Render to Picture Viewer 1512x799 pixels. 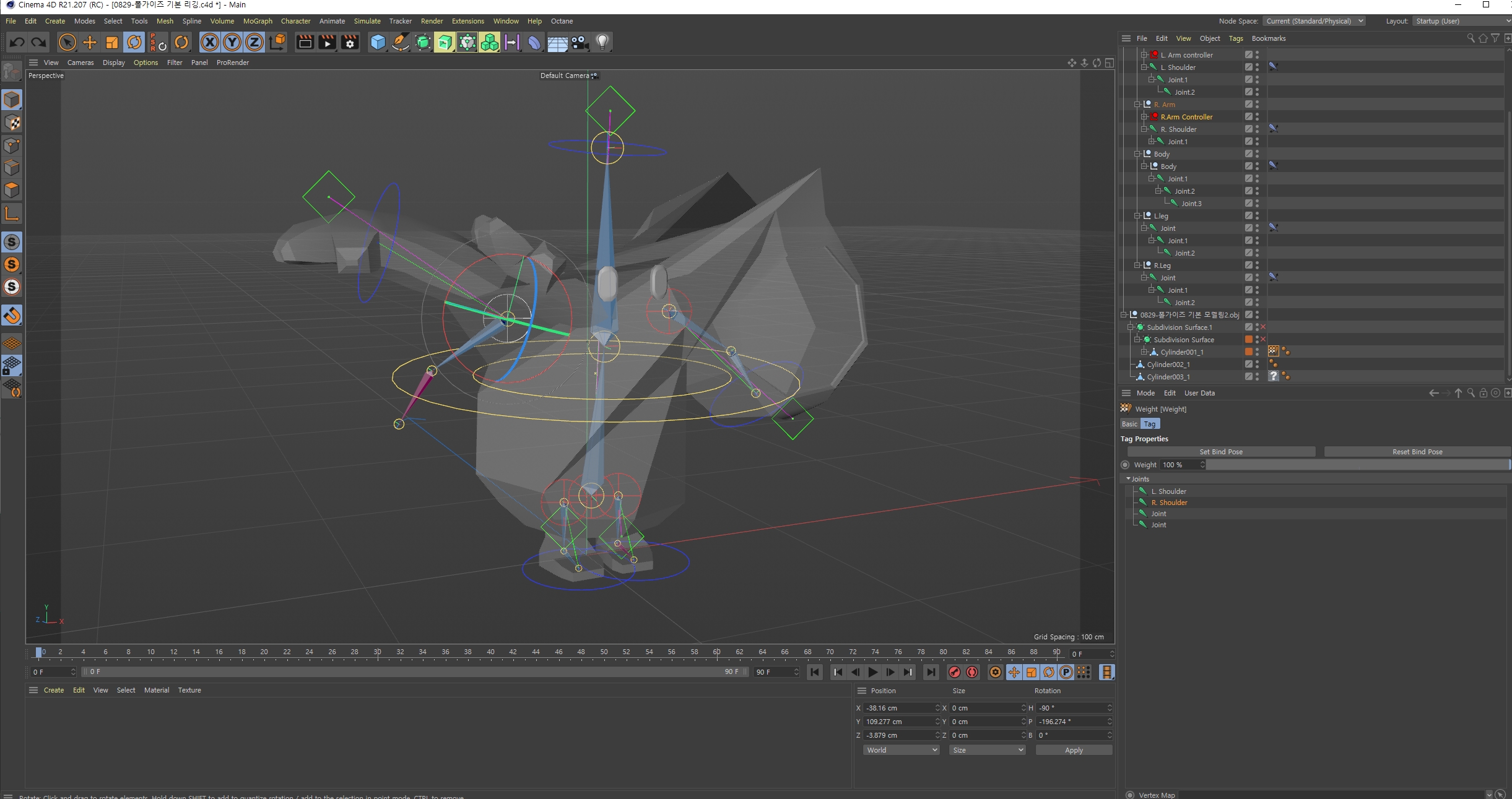[x=327, y=42]
